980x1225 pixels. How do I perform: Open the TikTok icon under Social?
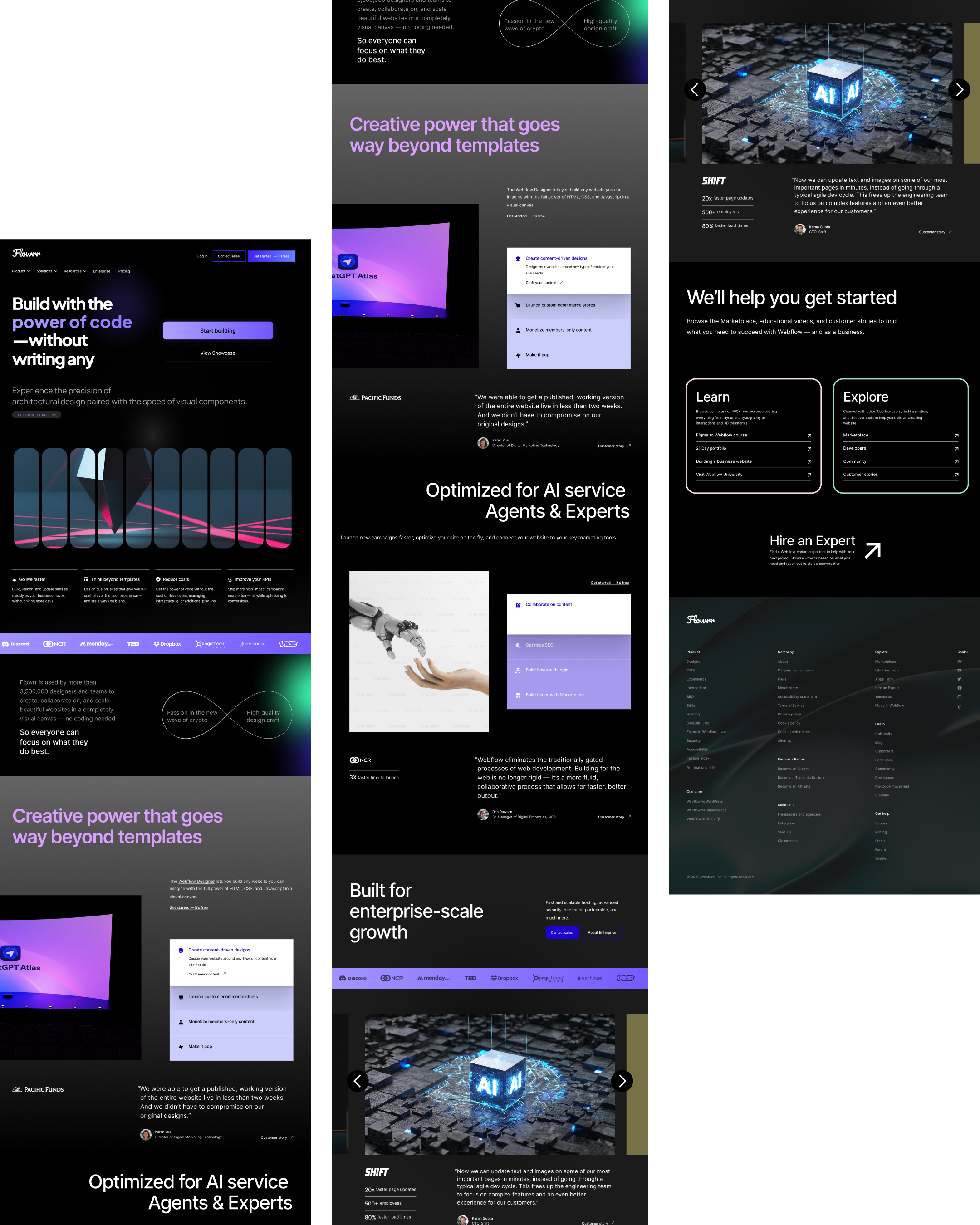coord(959,706)
